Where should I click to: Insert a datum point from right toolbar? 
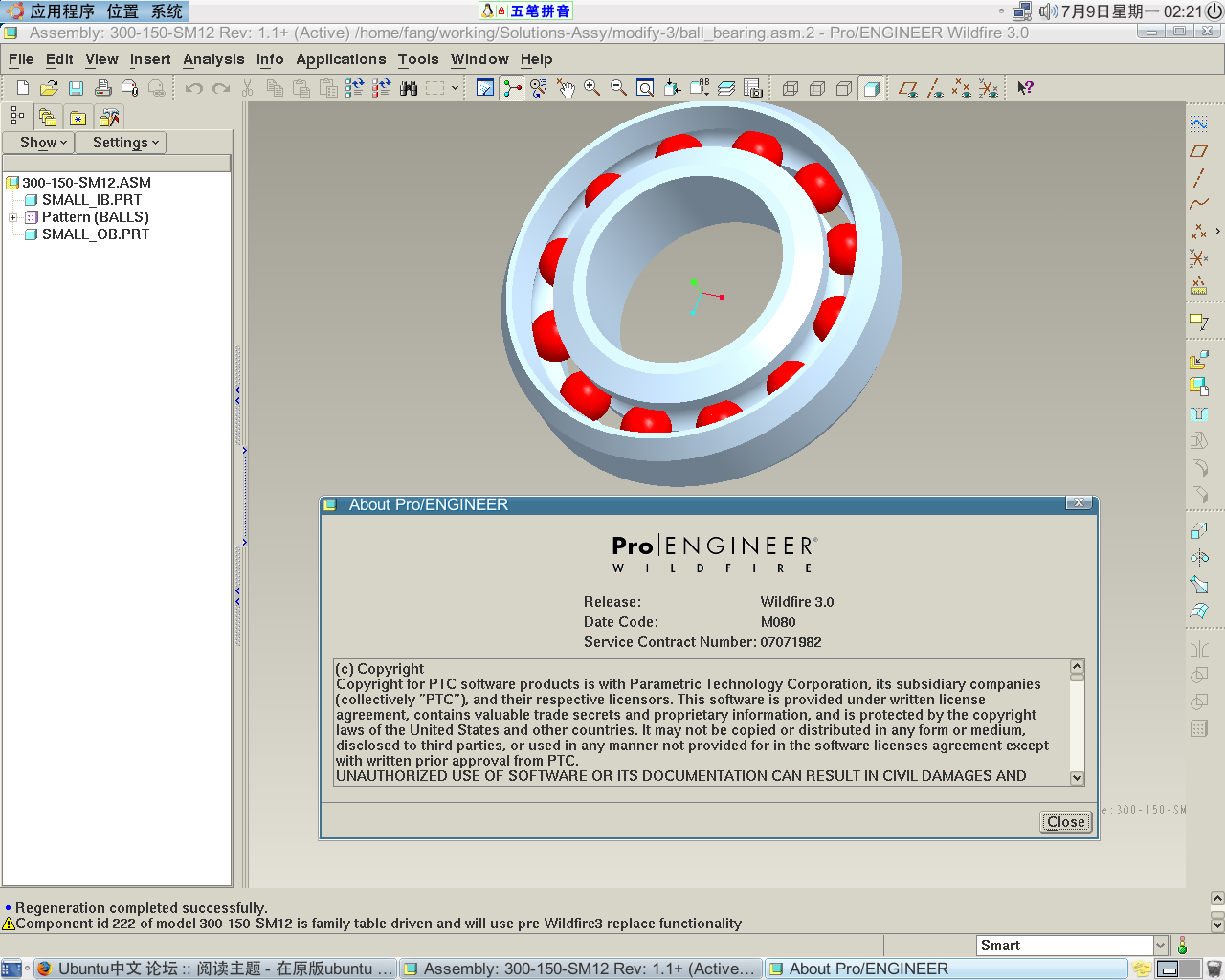1198,232
